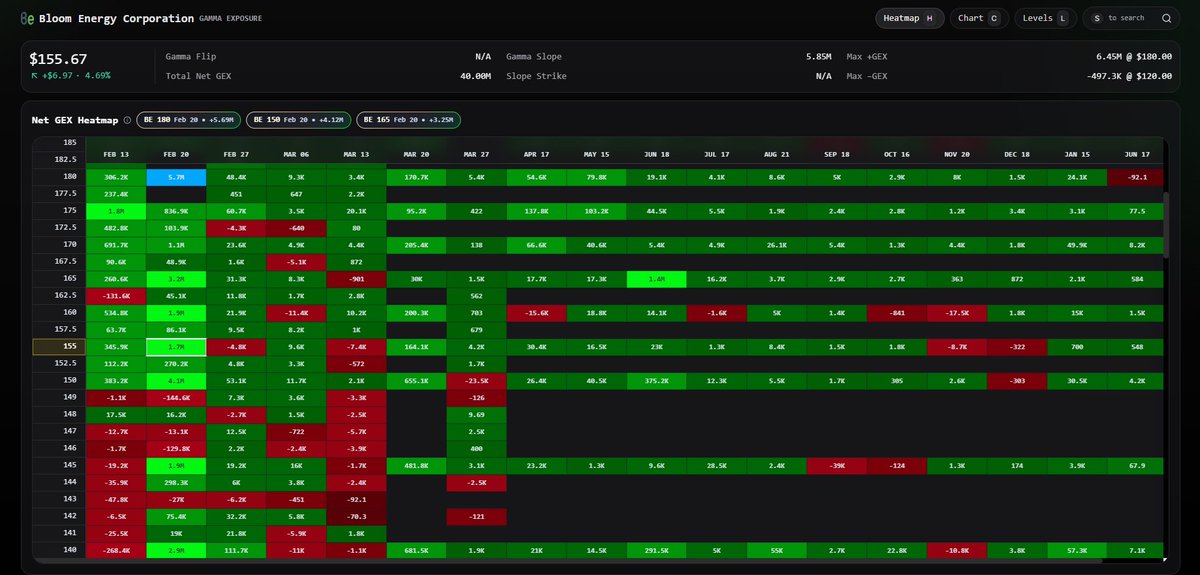Image resolution: width=1200 pixels, height=575 pixels.
Task: Click the 103.2K cell under MAY 15
Action: point(596,210)
